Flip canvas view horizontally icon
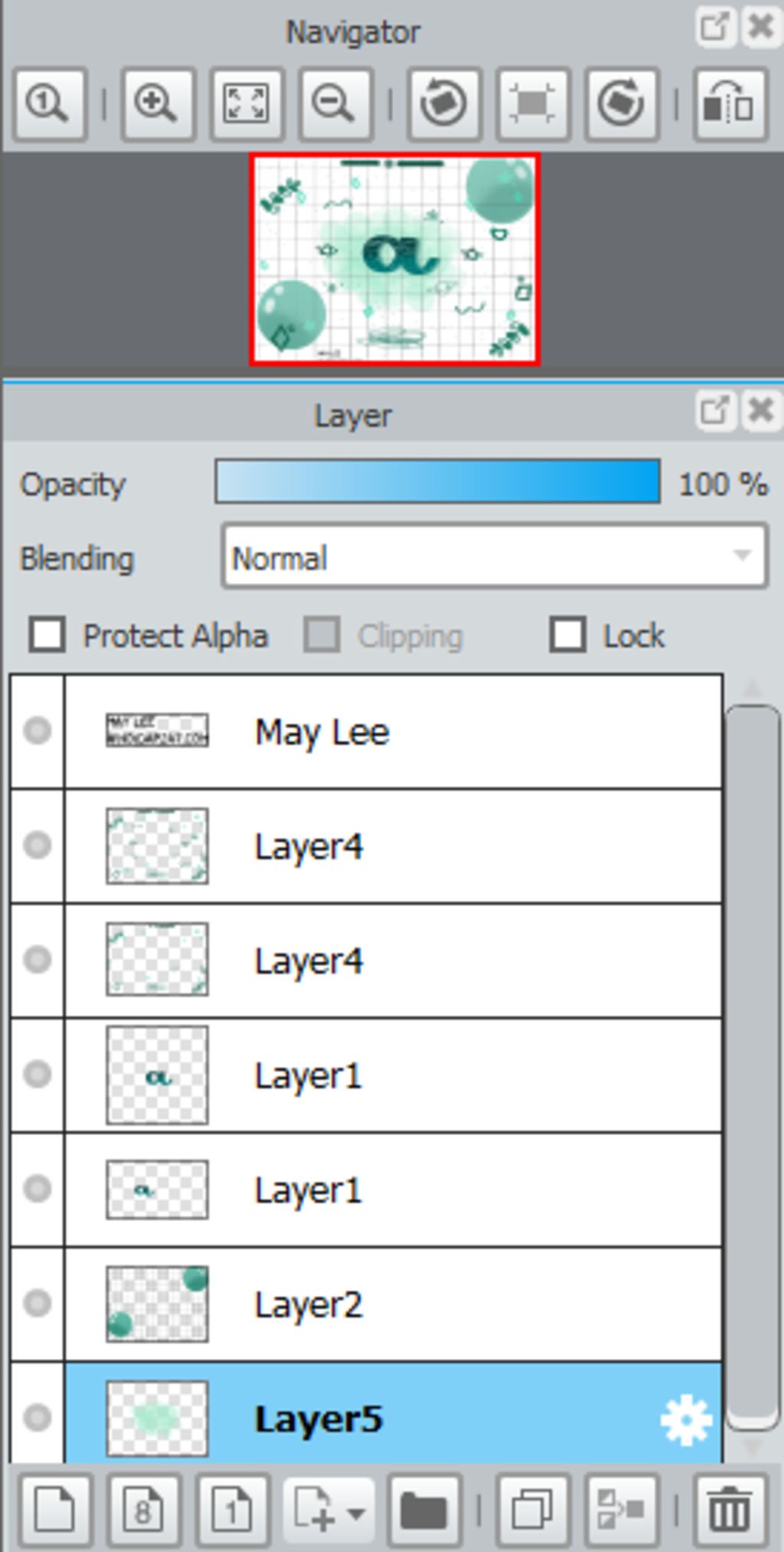The width and height of the screenshot is (784, 1552). [730, 103]
